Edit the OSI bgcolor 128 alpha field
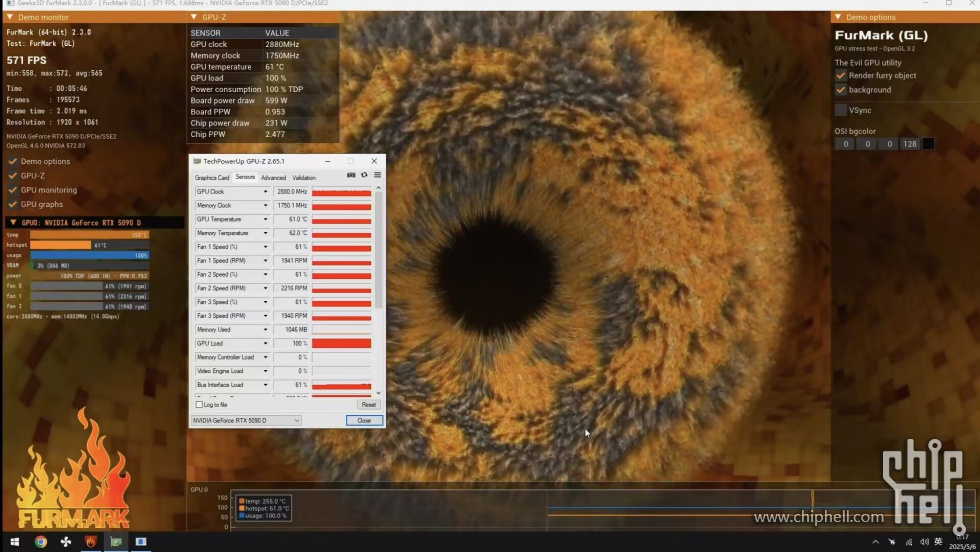Screen dimensions: 980x552 909,144
